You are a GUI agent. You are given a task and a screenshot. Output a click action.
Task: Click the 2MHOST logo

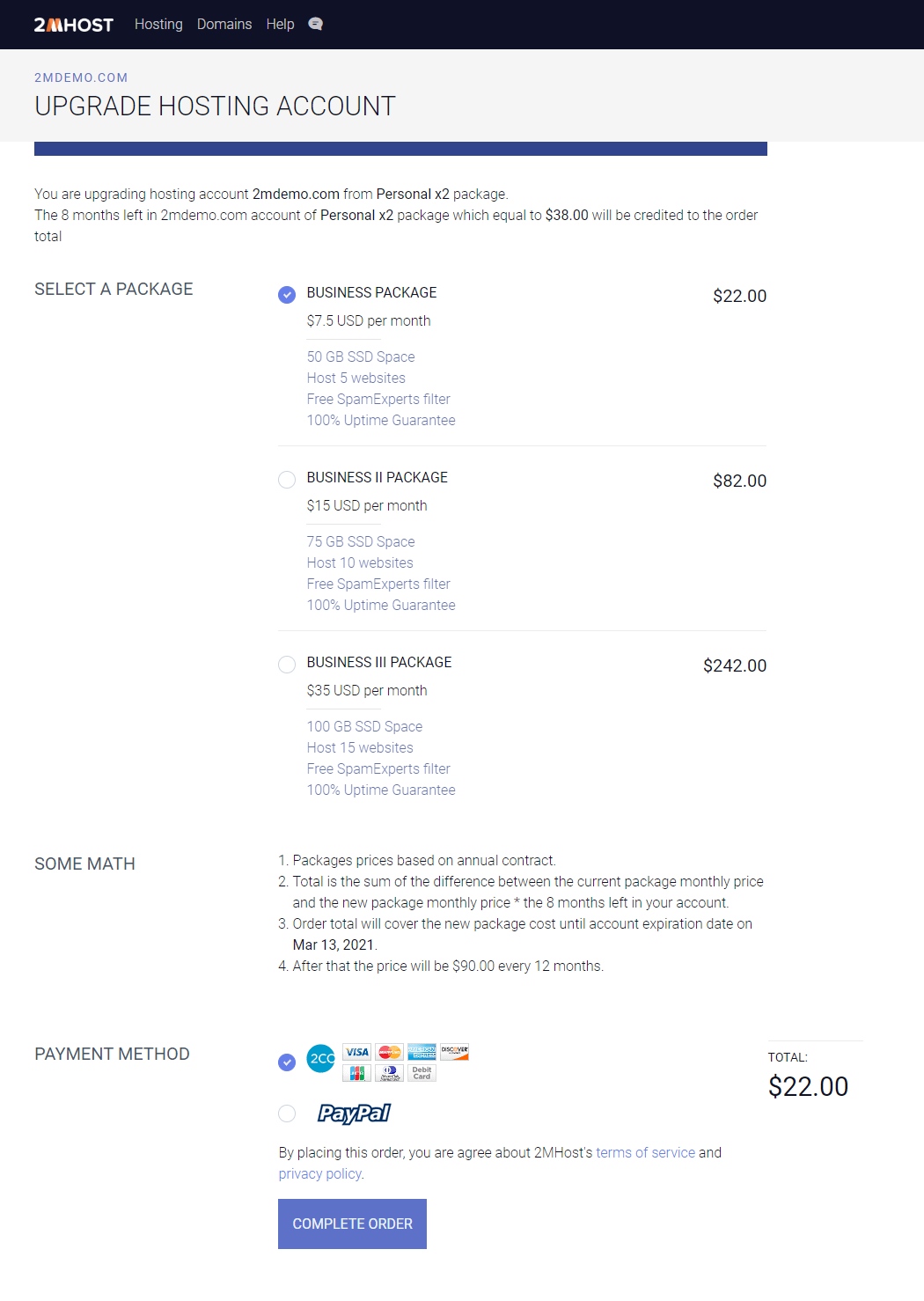(74, 25)
